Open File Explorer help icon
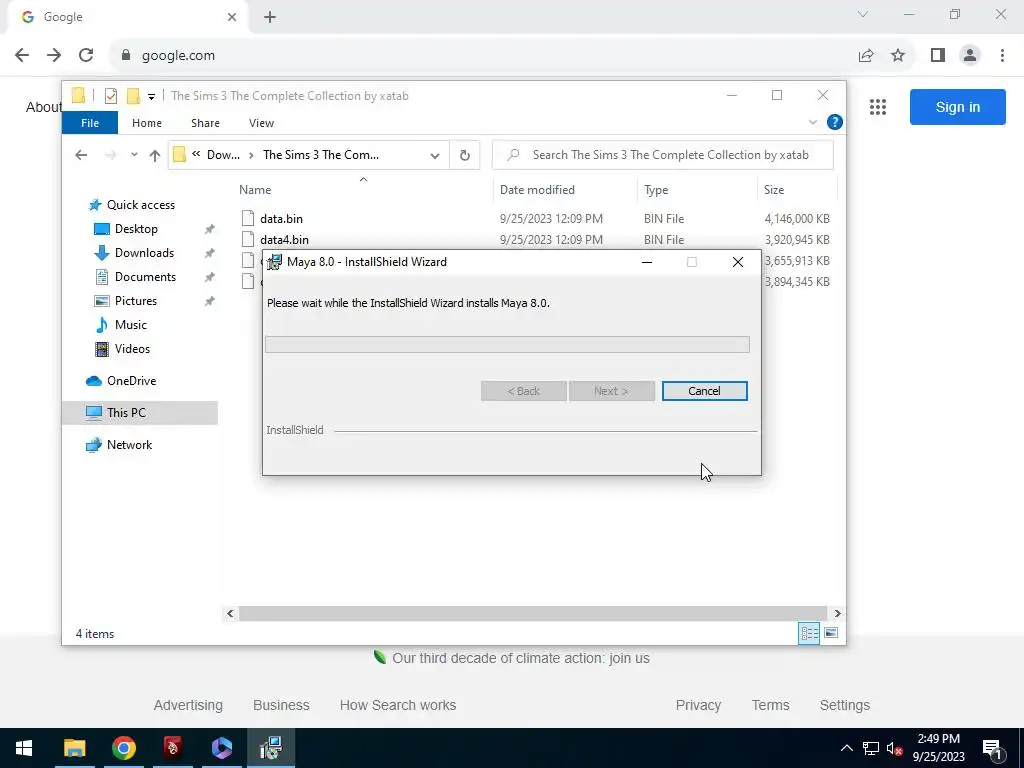 coord(834,122)
